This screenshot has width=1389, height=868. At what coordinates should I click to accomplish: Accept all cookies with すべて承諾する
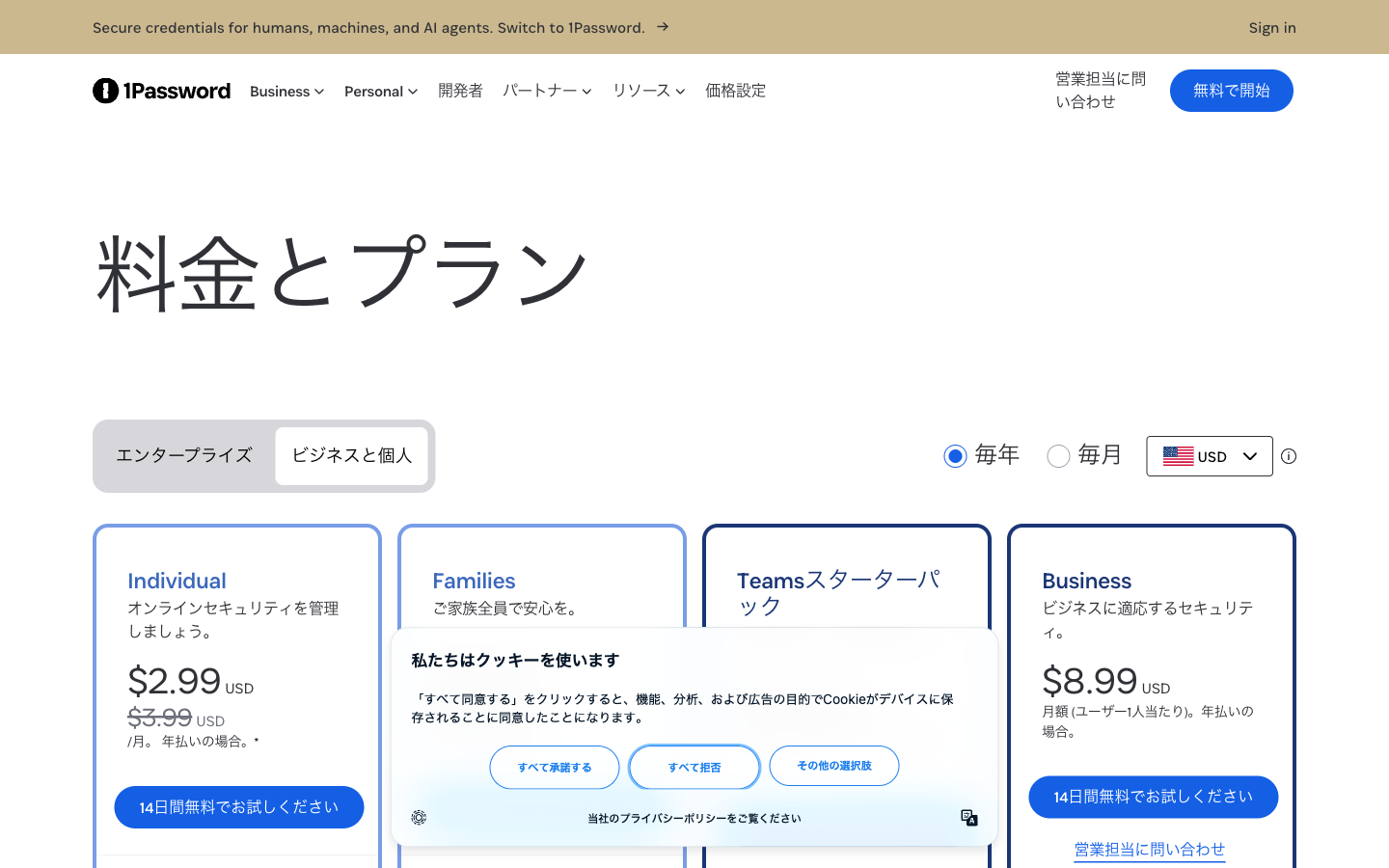[x=555, y=768]
